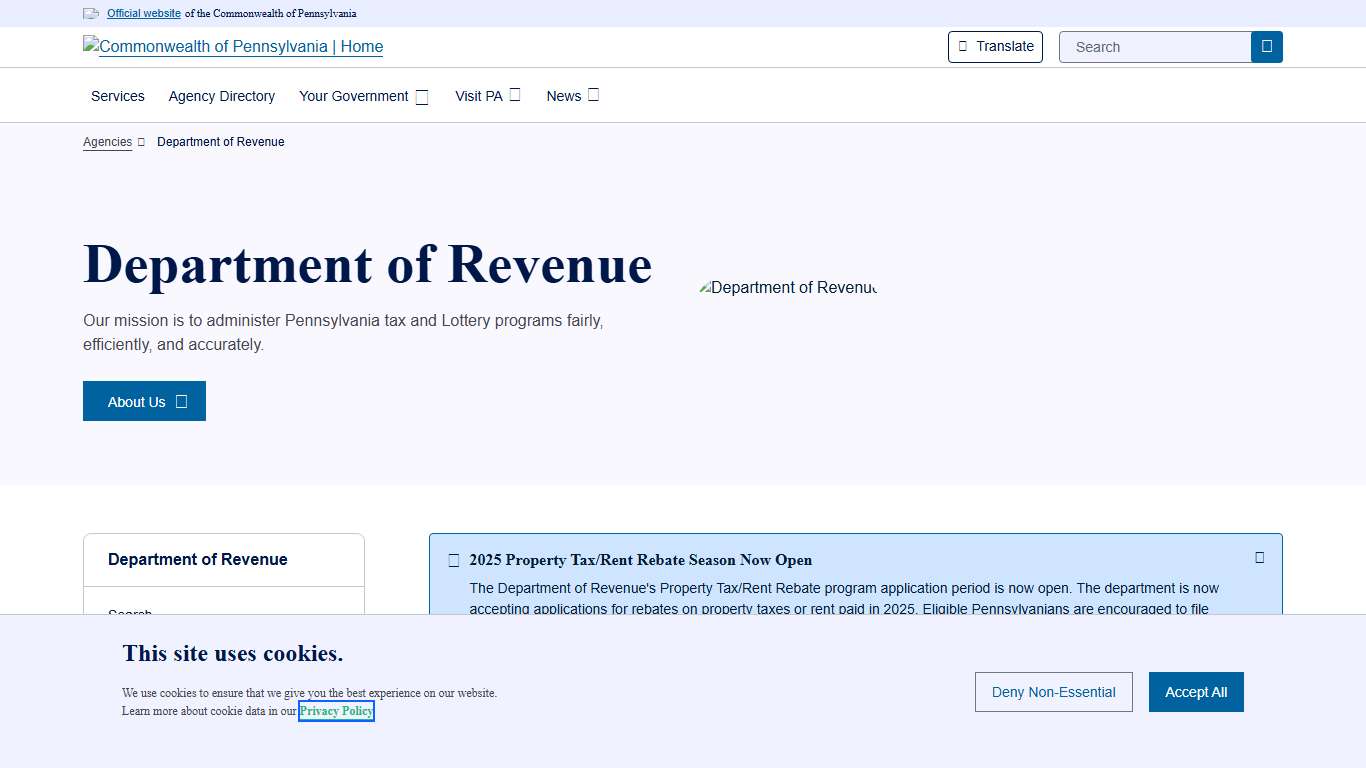The height and width of the screenshot is (768, 1366).
Task: Click the search magnifier icon
Action: tap(1266, 47)
